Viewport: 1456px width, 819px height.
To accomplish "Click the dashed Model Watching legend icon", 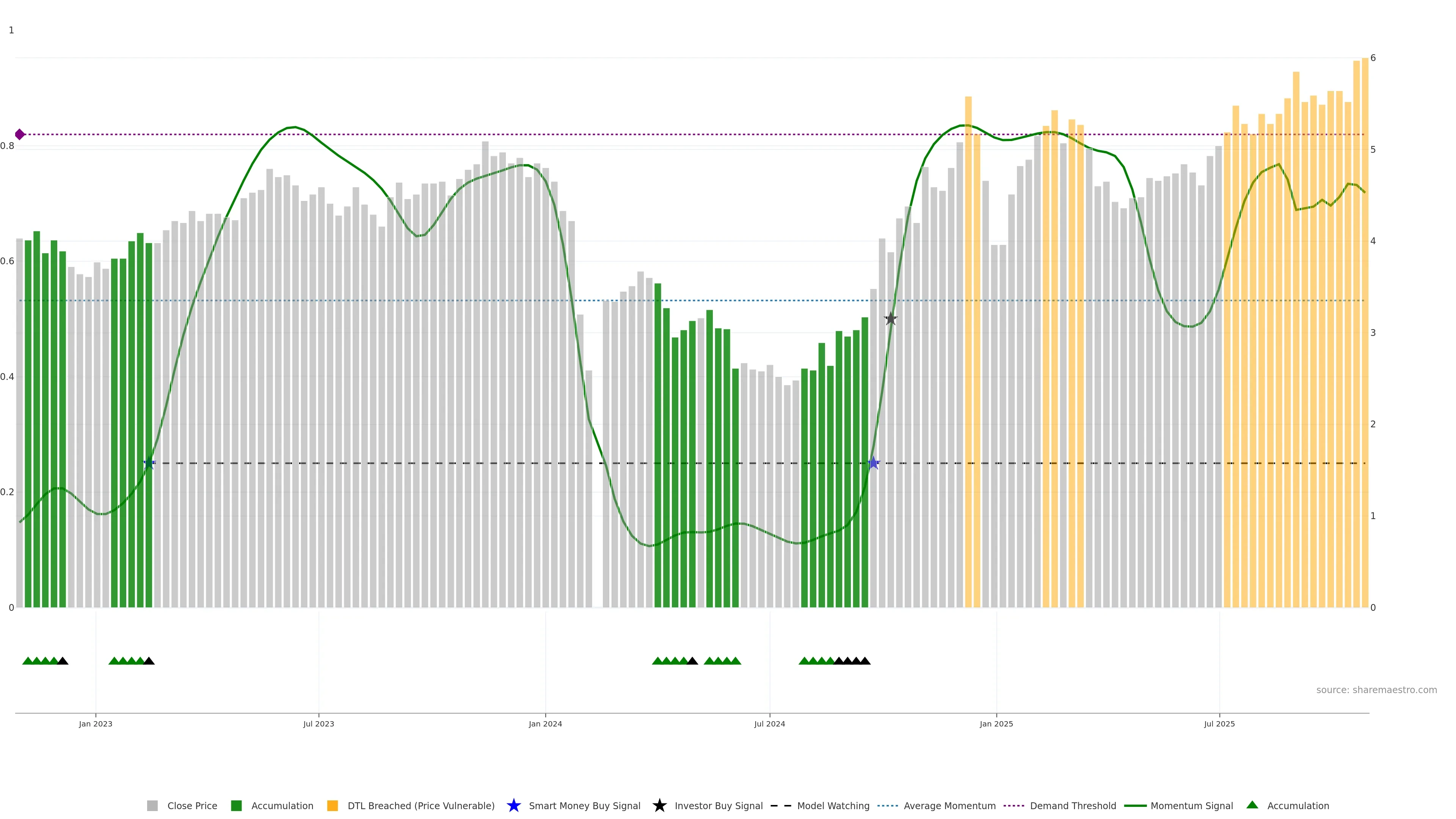I will click(x=781, y=805).
